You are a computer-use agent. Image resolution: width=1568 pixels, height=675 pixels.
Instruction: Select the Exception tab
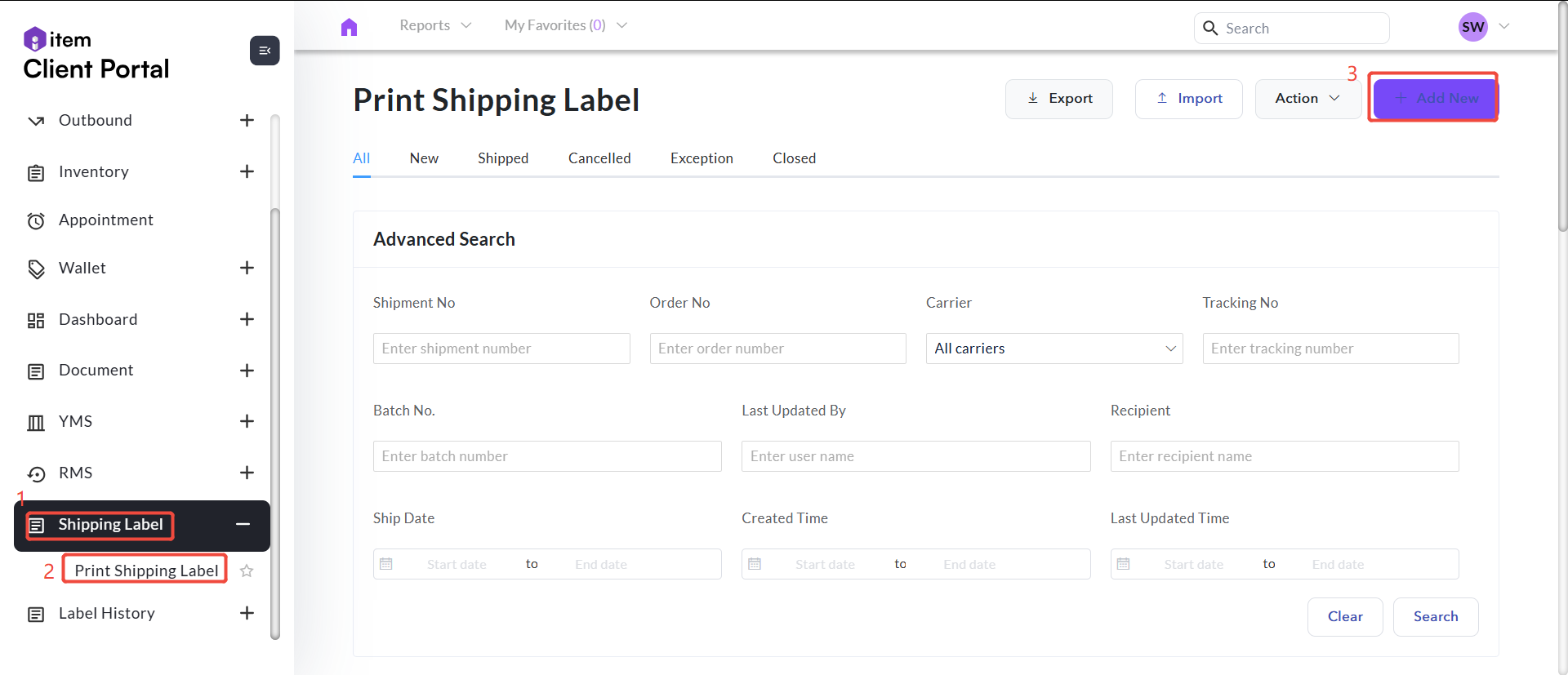point(702,158)
